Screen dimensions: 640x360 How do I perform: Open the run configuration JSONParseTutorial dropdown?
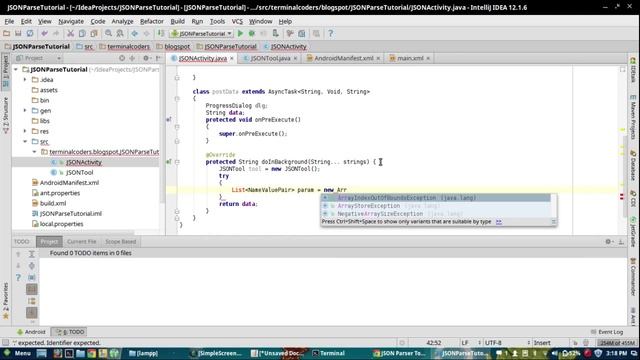click(x=202, y=33)
